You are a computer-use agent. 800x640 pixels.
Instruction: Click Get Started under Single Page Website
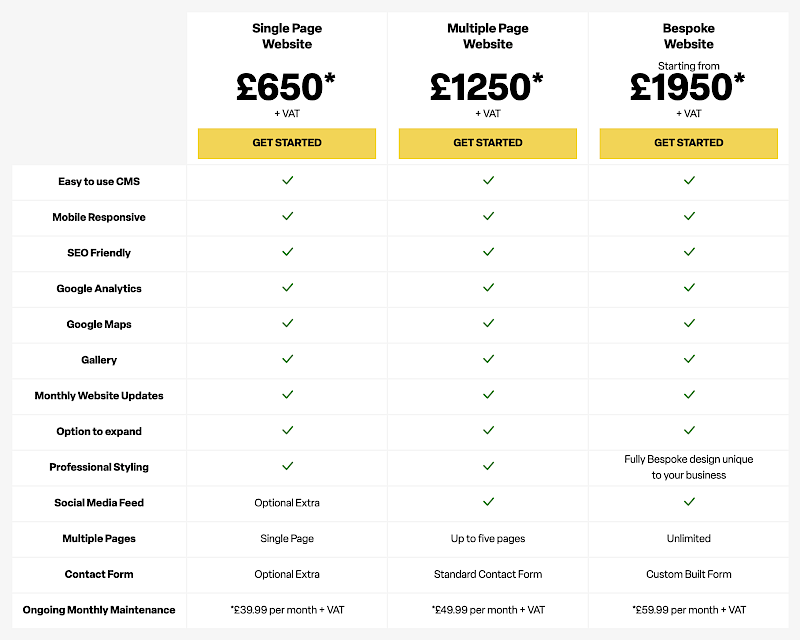click(287, 143)
